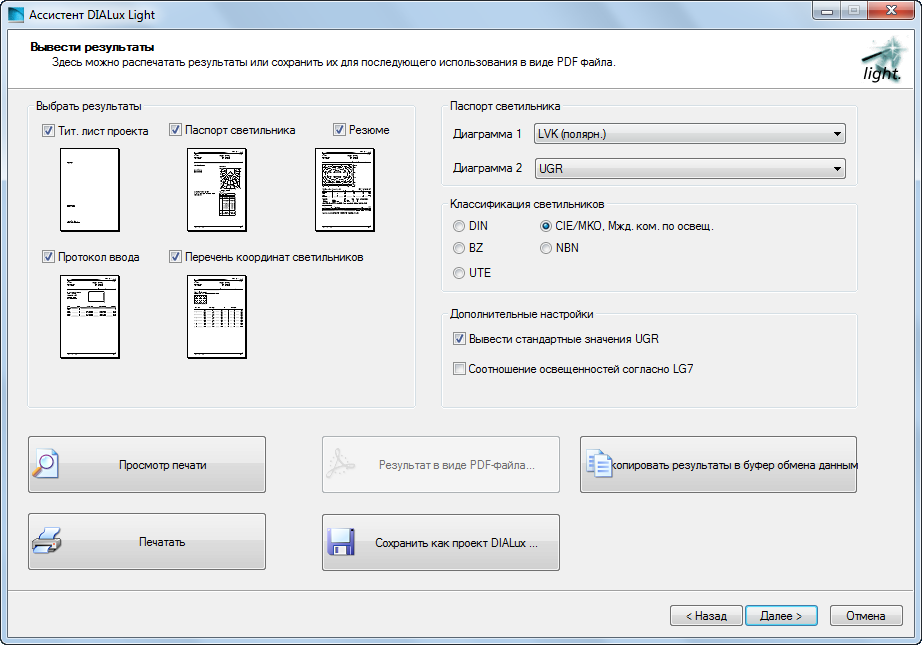Enable Соотношение освещенностей согласно LG7
The width and height of the screenshot is (922, 645).
(460, 369)
